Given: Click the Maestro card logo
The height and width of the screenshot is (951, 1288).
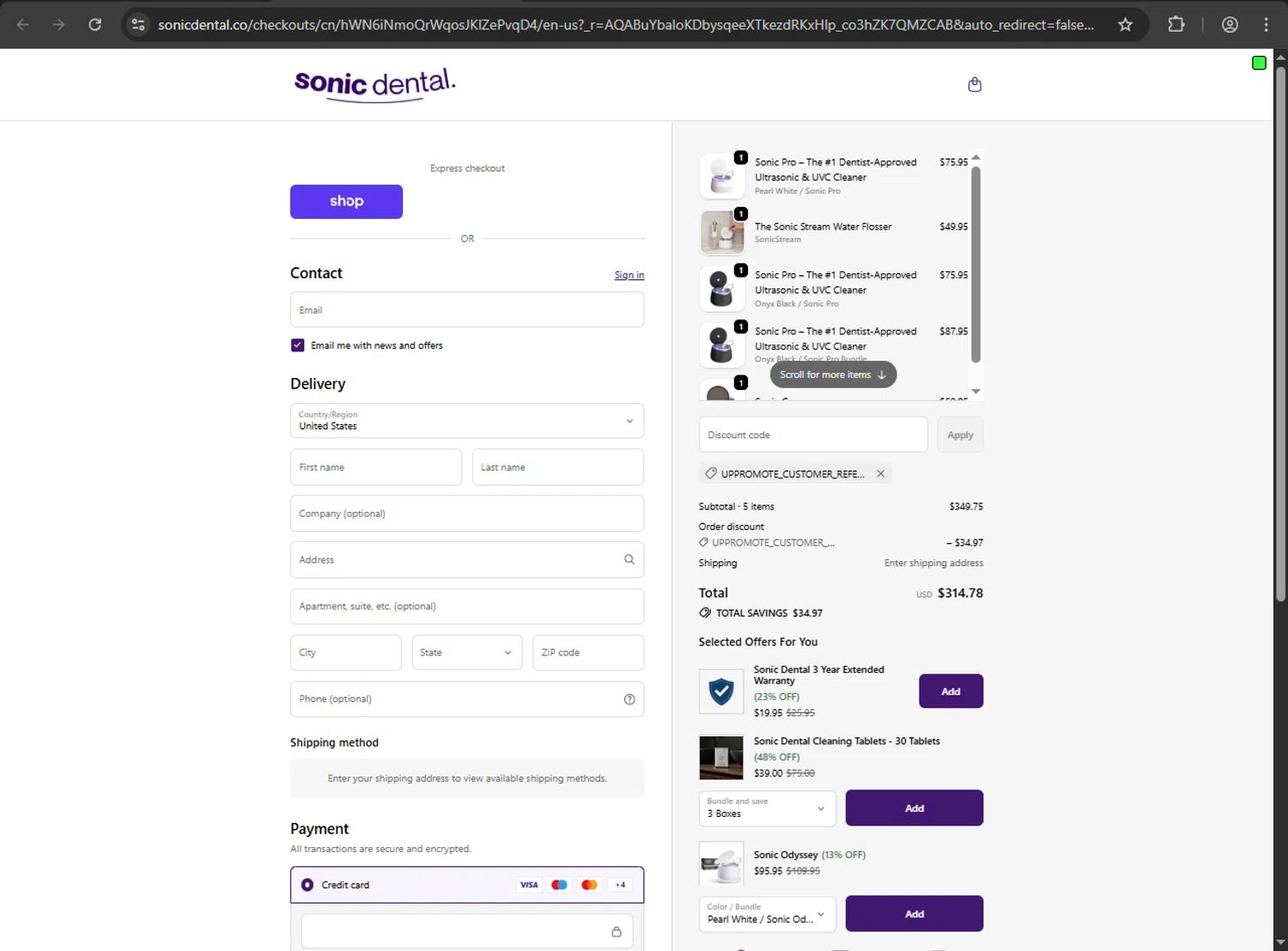Looking at the screenshot, I should (x=559, y=885).
